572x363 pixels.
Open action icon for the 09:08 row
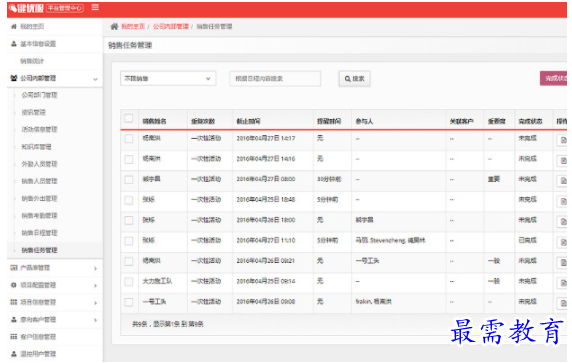(x=563, y=303)
